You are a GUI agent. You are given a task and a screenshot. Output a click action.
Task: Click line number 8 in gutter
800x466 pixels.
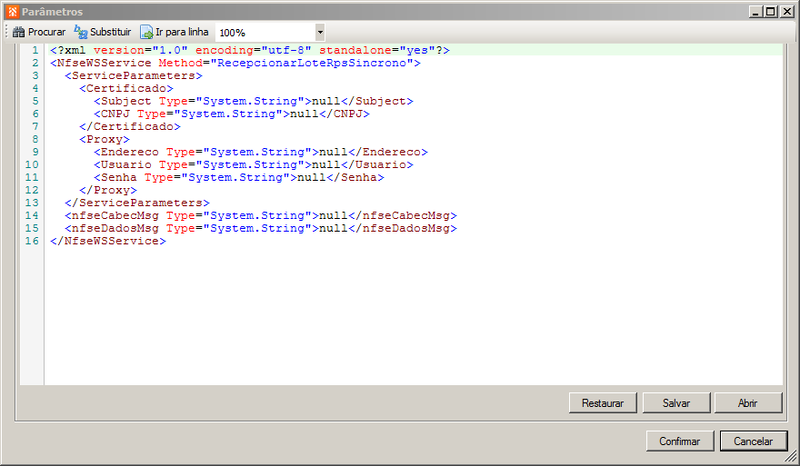click(35, 139)
